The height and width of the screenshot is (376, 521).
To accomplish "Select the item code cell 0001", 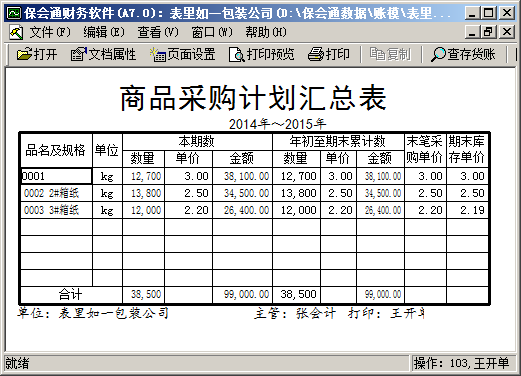I will pyautogui.click(x=56, y=176).
